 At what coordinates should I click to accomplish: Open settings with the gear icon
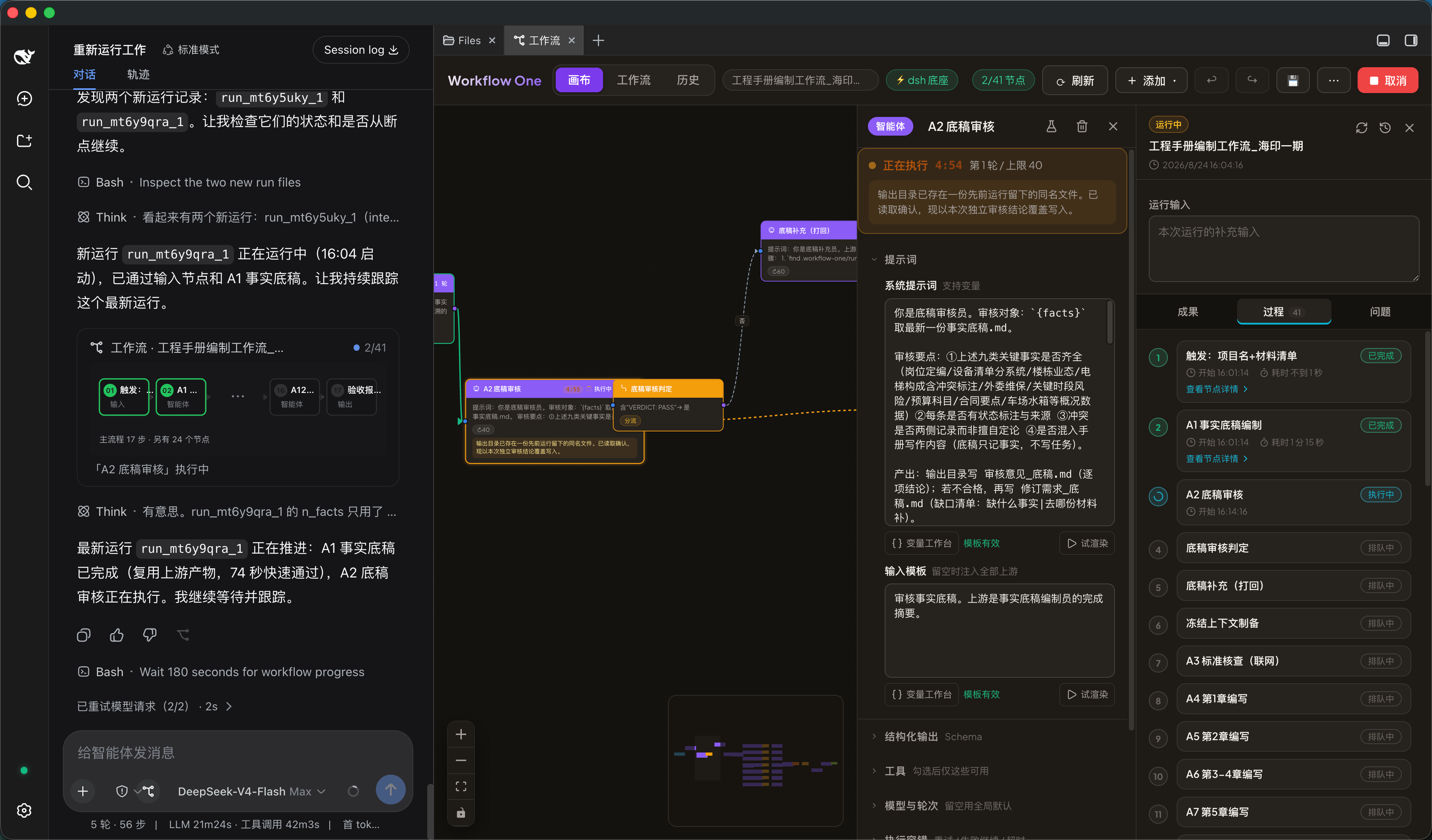pyautogui.click(x=24, y=810)
